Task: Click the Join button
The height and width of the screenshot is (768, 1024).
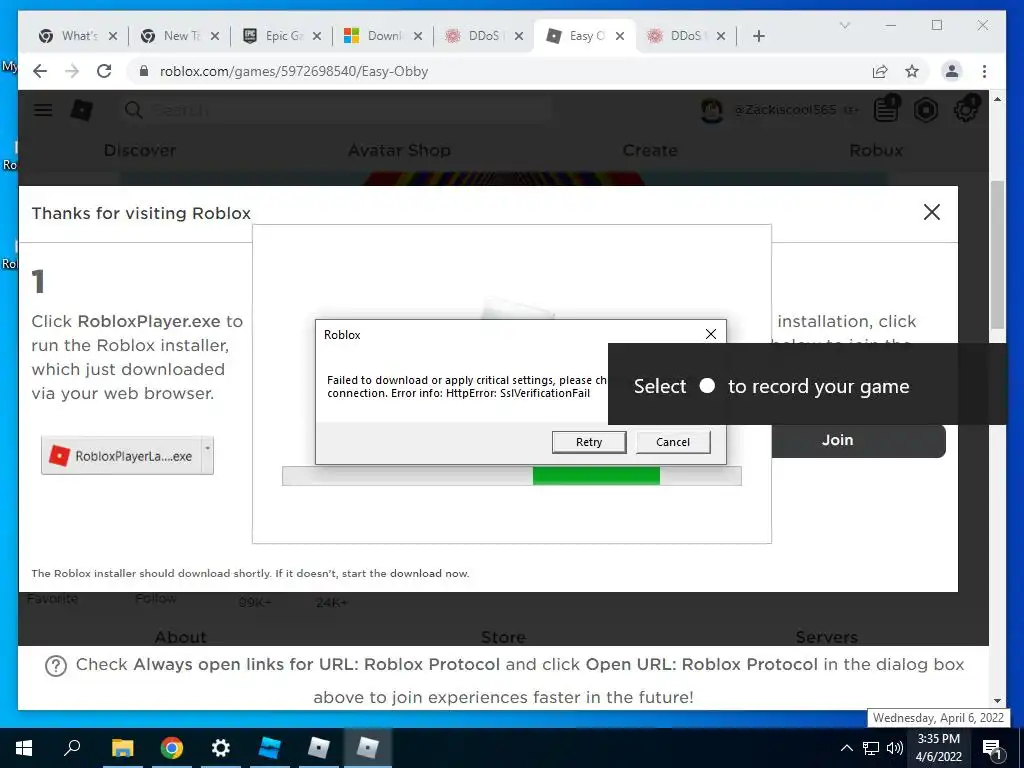Action: click(x=858, y=441)
